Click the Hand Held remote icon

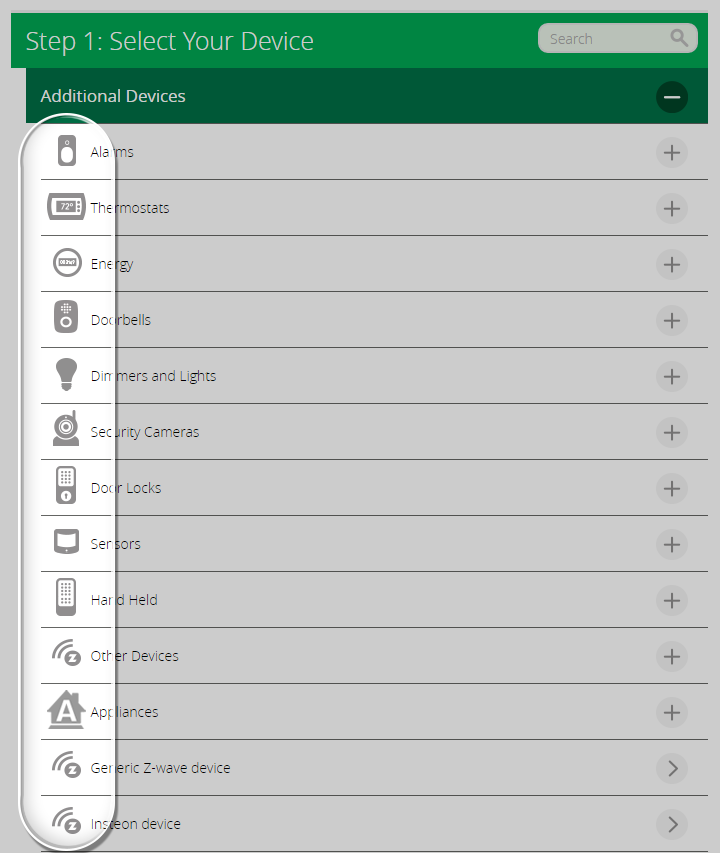coord(66,597)
